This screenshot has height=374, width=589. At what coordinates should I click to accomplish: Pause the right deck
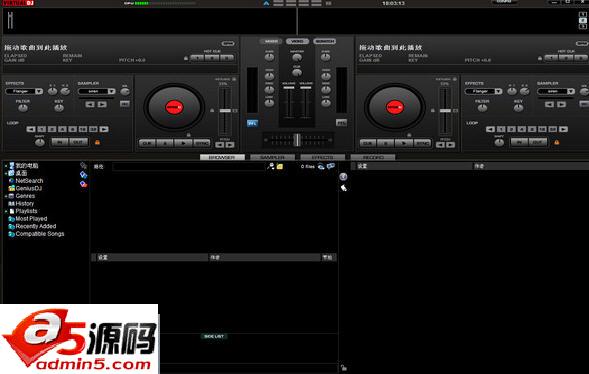click(385, 143)
